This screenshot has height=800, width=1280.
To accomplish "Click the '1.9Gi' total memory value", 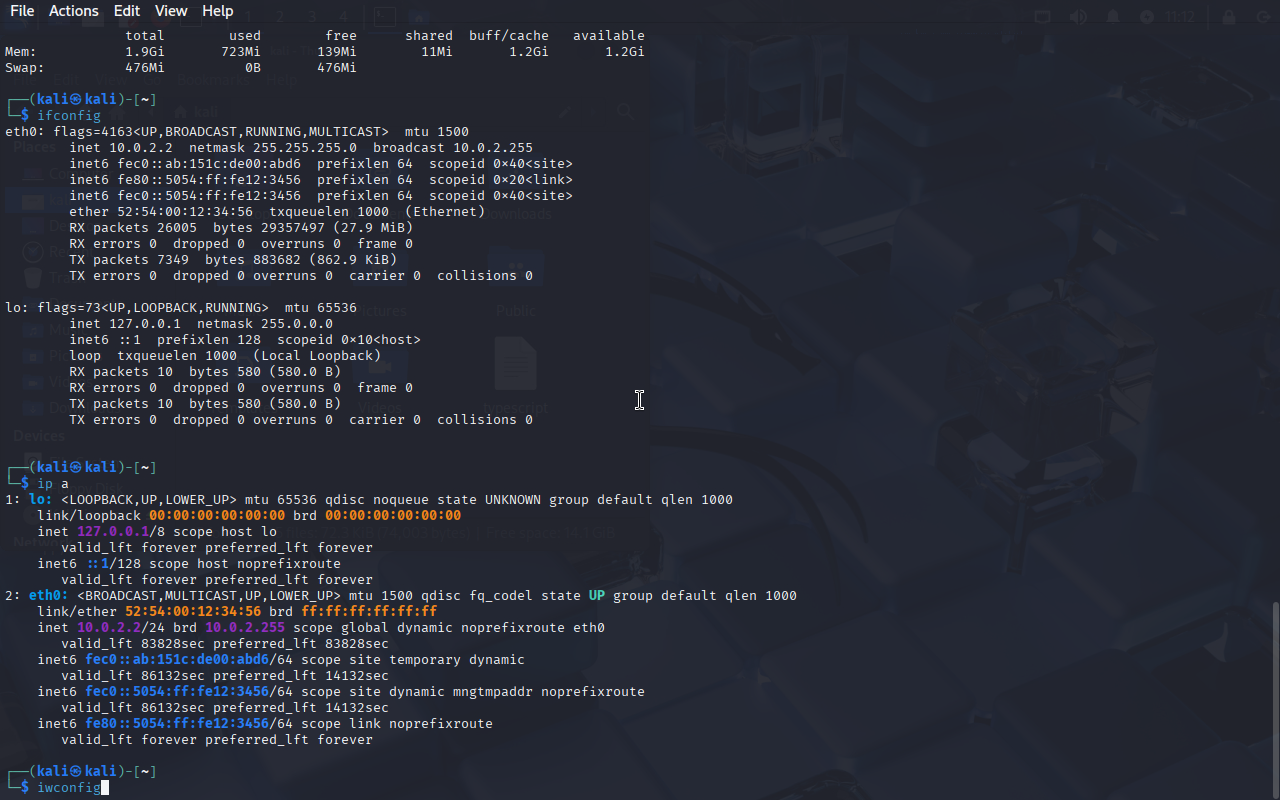I will click(x=145, y=52).
